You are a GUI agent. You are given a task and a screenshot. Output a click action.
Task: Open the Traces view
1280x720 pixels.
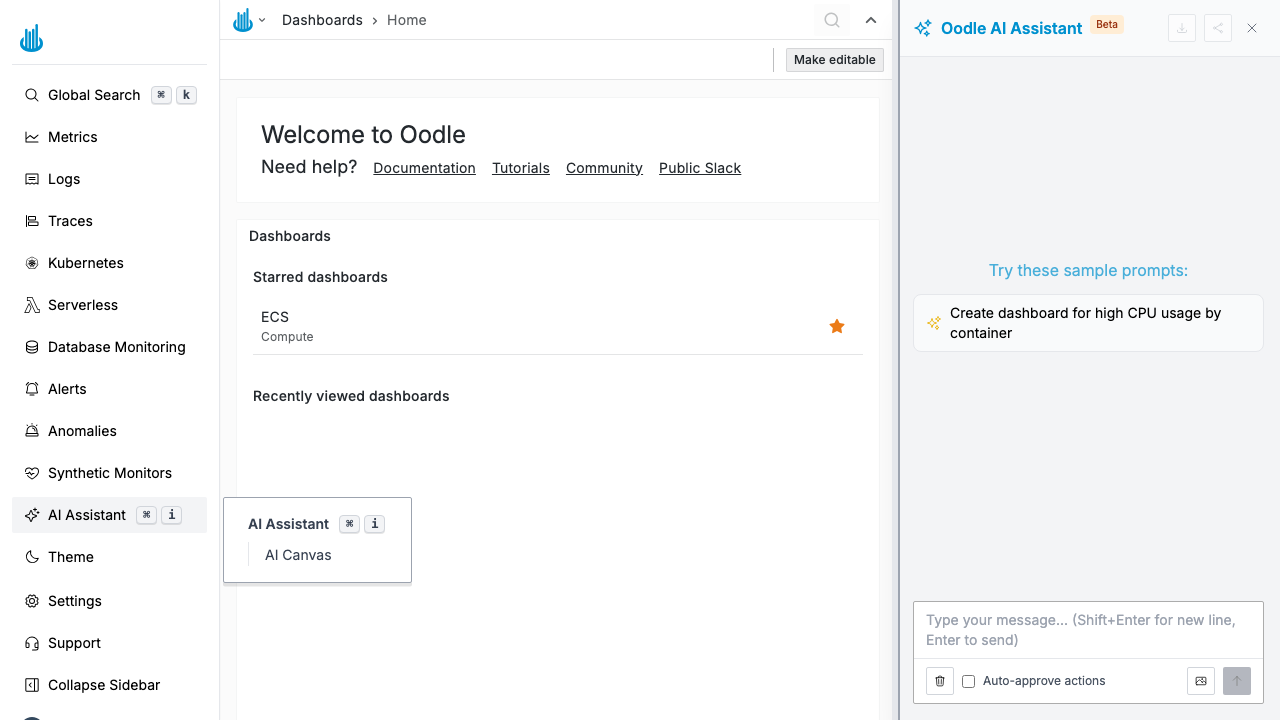point(69,221)
